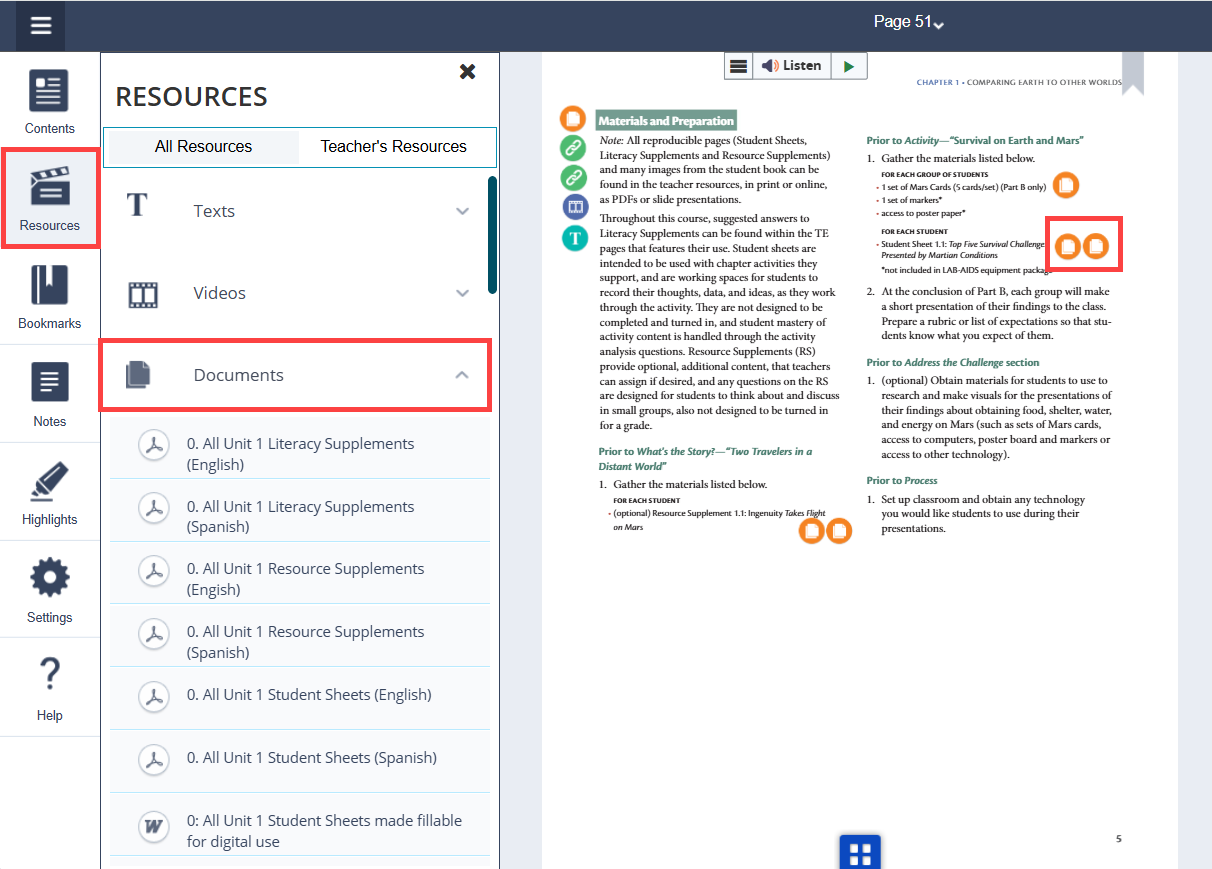
Task: Open All Unit 1 Literacy Supplements (Spanish)
Action: pos(300,516)
